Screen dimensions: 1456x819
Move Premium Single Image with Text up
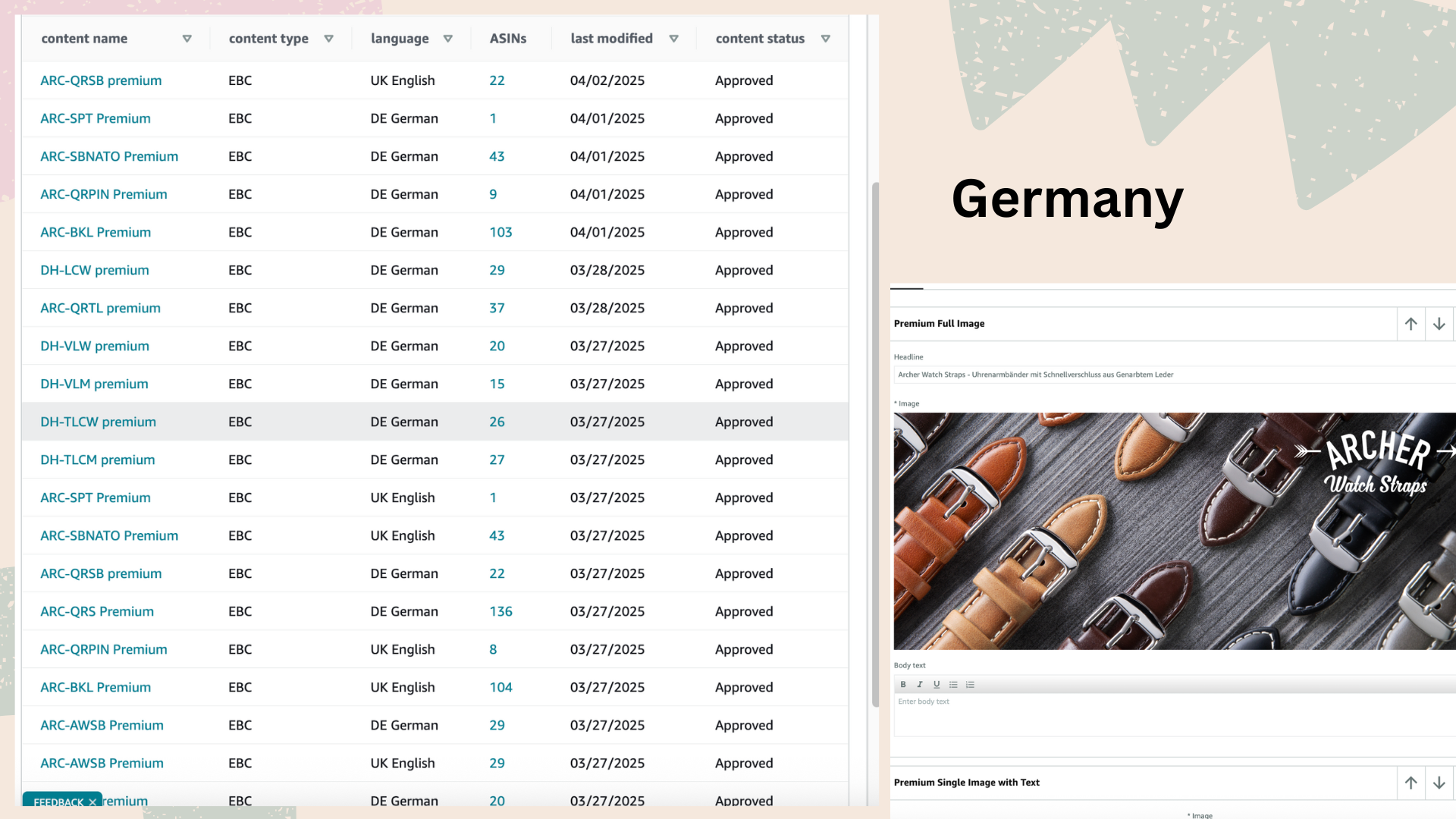pyautogui.click(x=1410, y=783)
